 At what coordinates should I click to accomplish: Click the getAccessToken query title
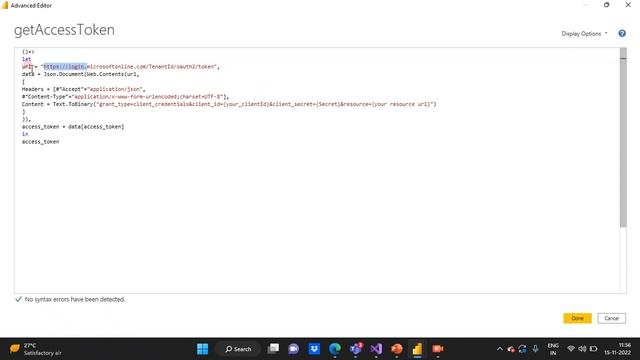click(x=64, y=30)
